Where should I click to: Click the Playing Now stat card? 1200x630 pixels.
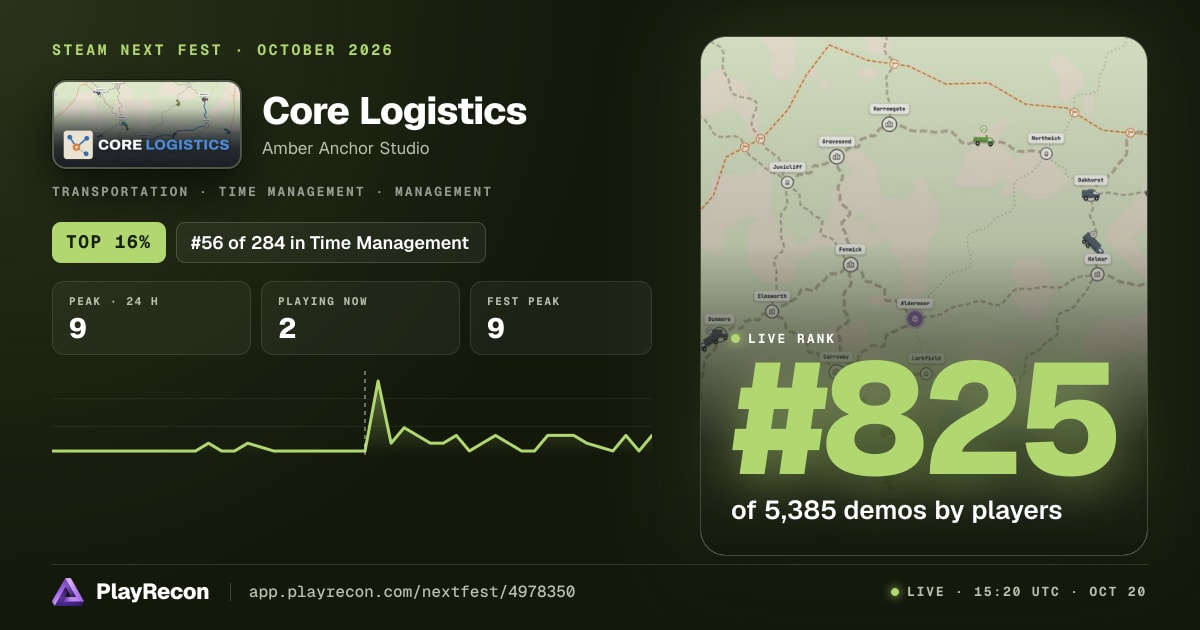(360, 318)
